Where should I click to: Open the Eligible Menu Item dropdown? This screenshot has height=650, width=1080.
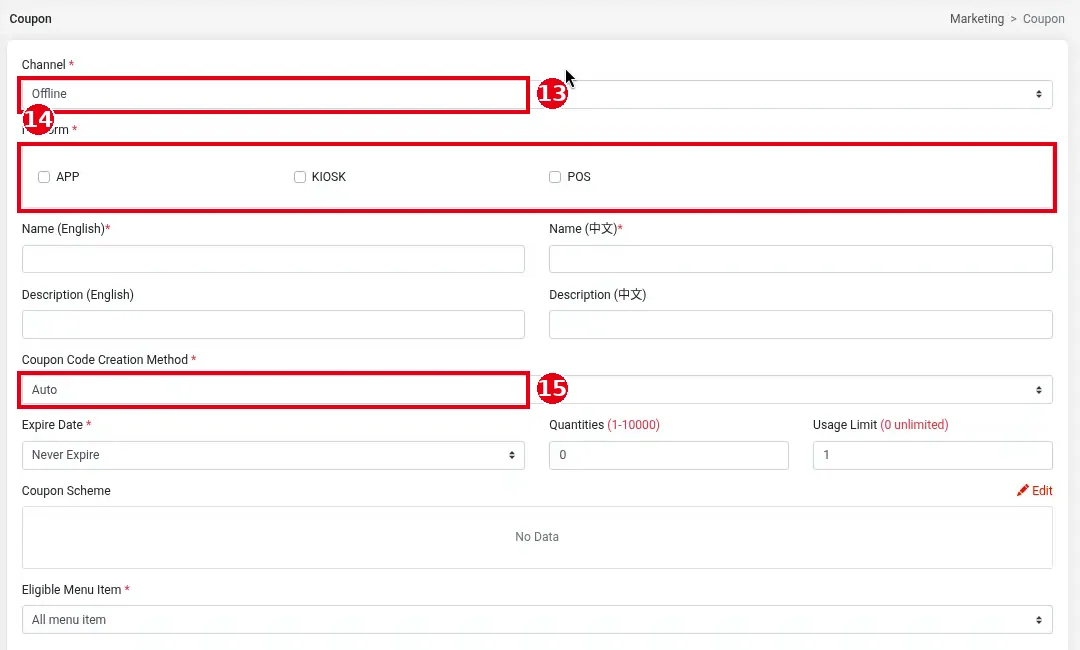pos(537,620)
